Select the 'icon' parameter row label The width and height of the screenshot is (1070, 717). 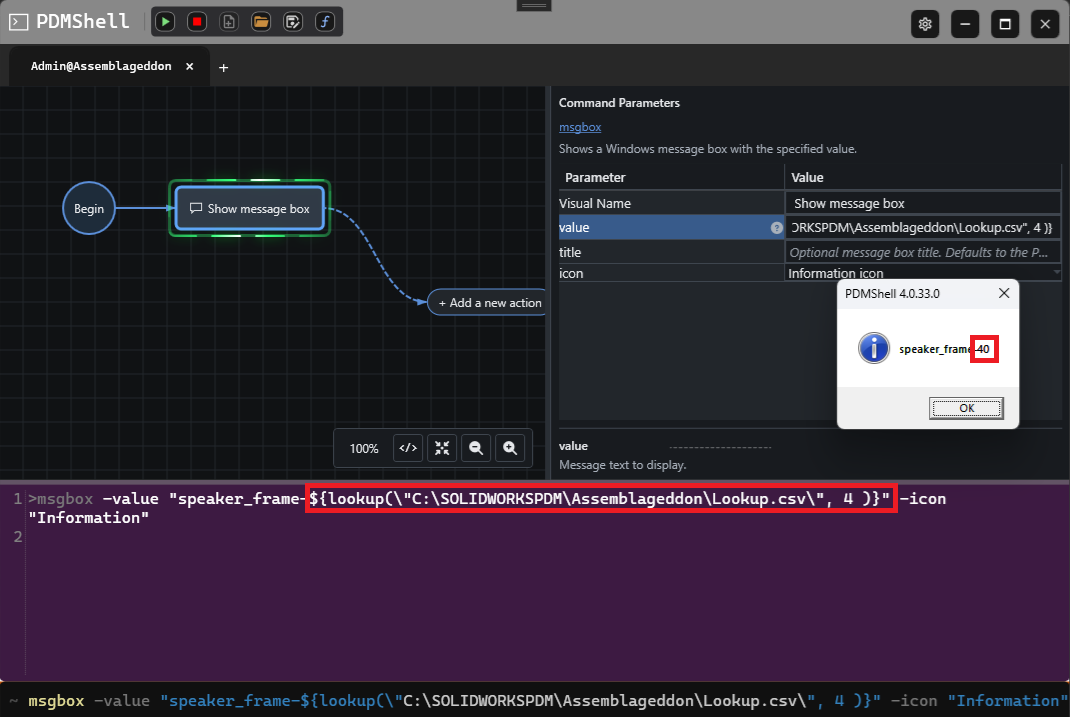coord(571,273)
